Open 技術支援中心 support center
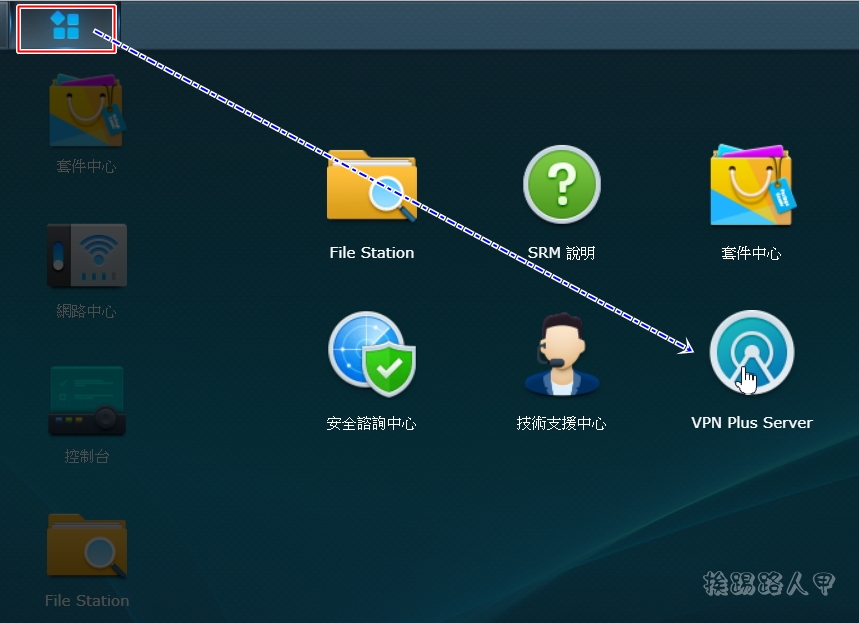The image size is (859, 623). (562, 354)
